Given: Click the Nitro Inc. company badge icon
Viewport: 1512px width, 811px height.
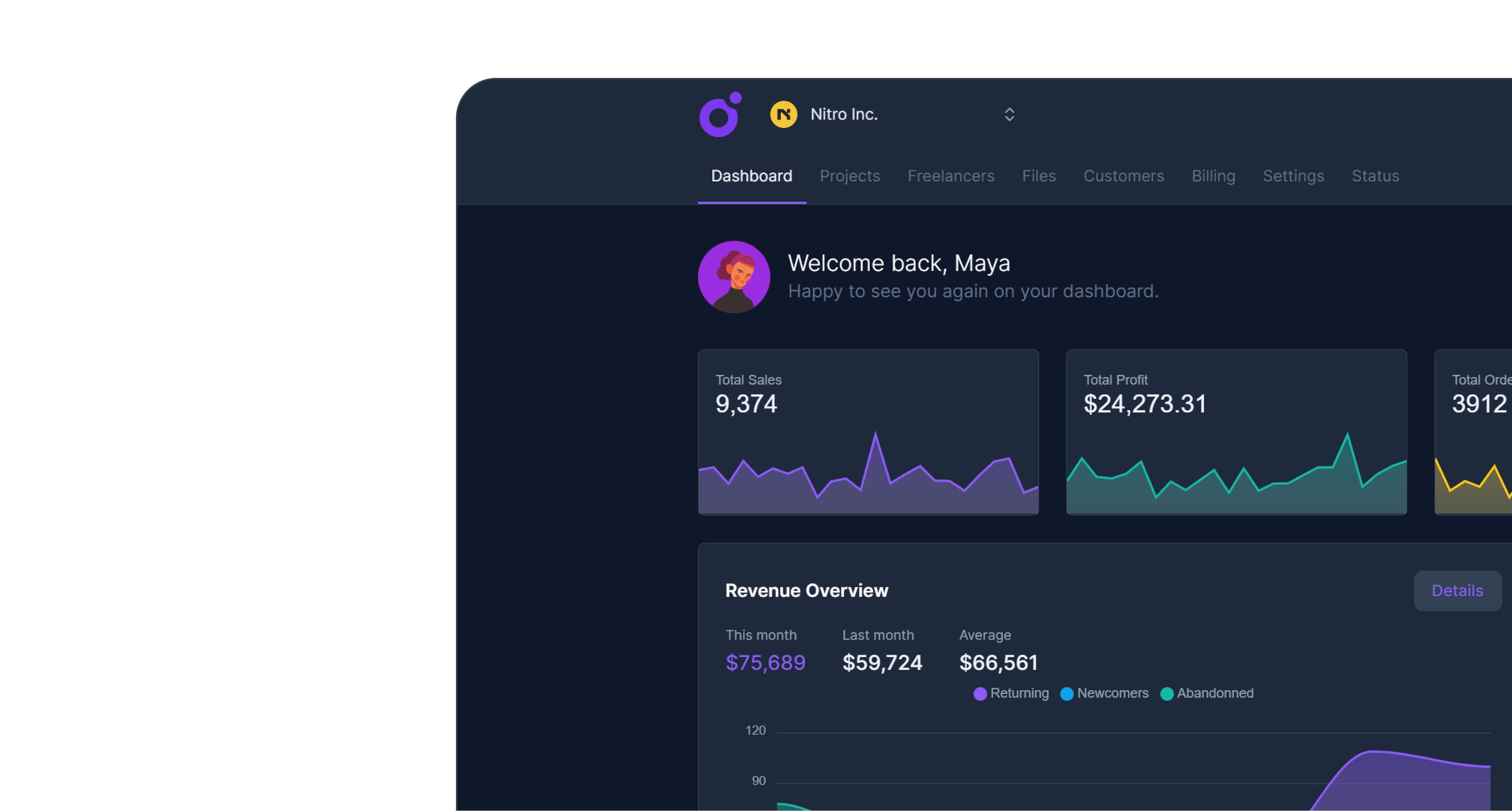Looking at the screenshot, I should tap(783, 114).
